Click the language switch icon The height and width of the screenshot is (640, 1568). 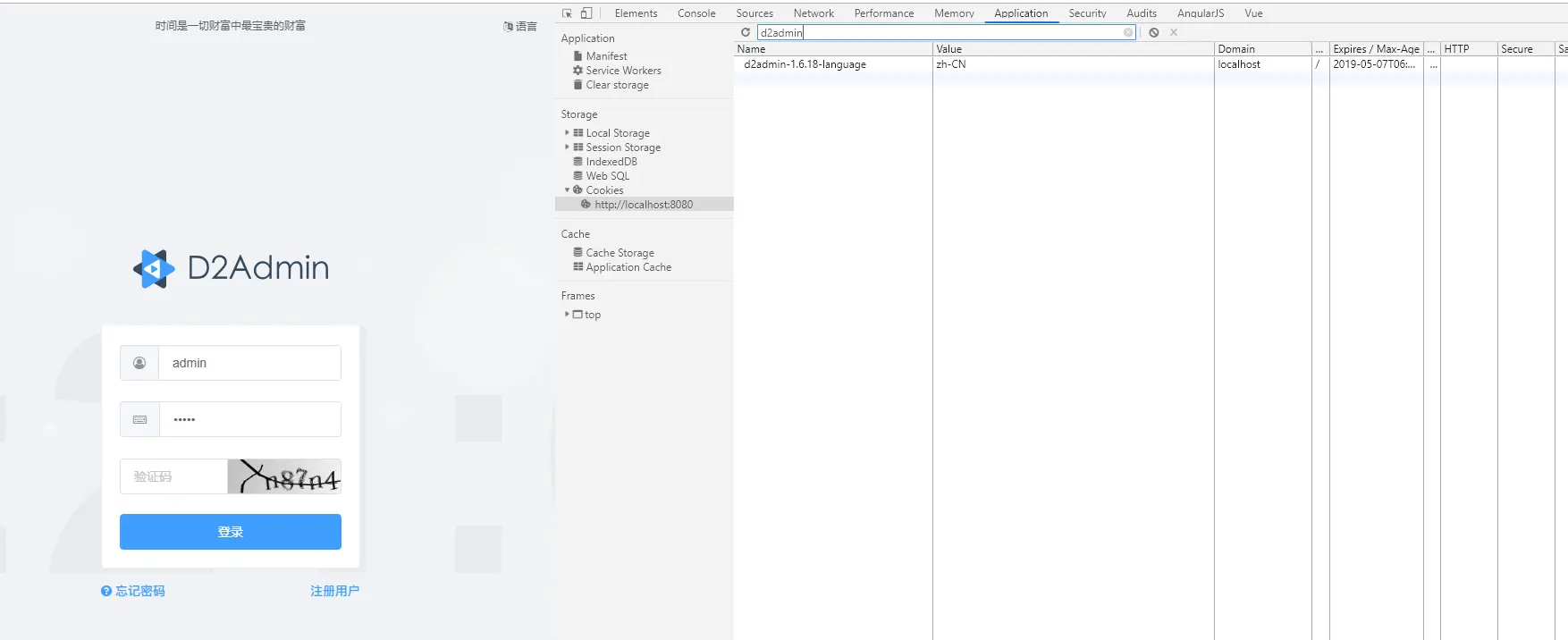[x=508, y=27]
